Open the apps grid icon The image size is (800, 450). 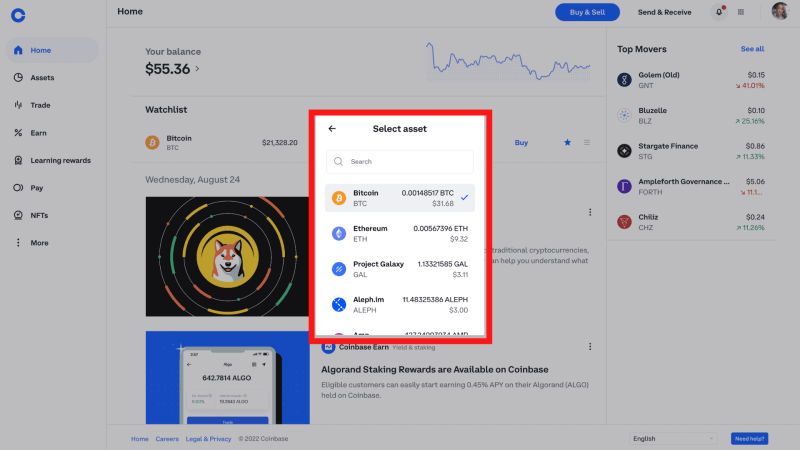point(741,12)
